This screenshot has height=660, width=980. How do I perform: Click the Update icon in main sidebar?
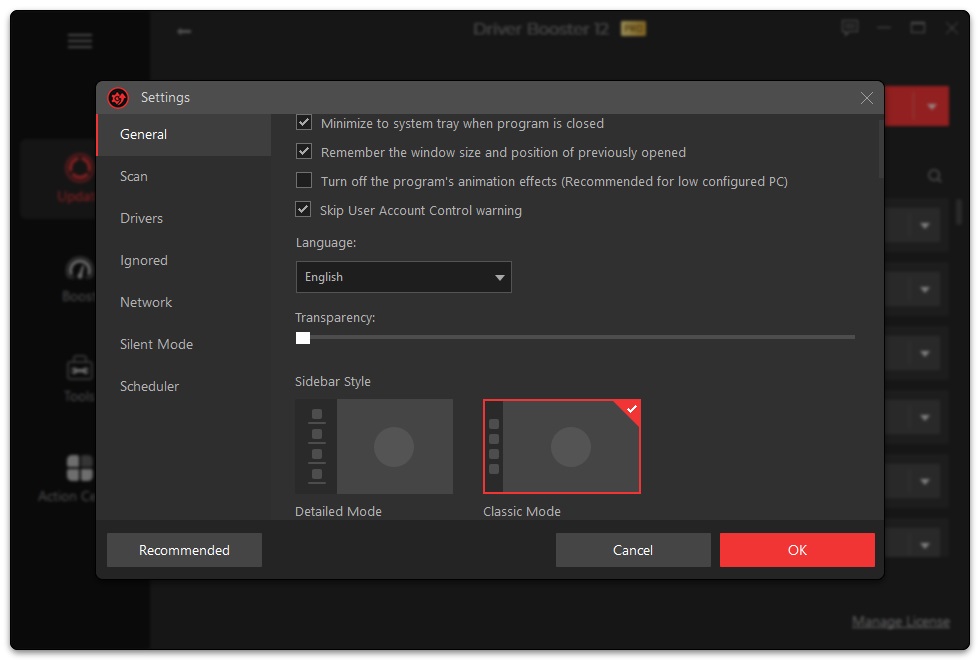(x=79, y=168)
